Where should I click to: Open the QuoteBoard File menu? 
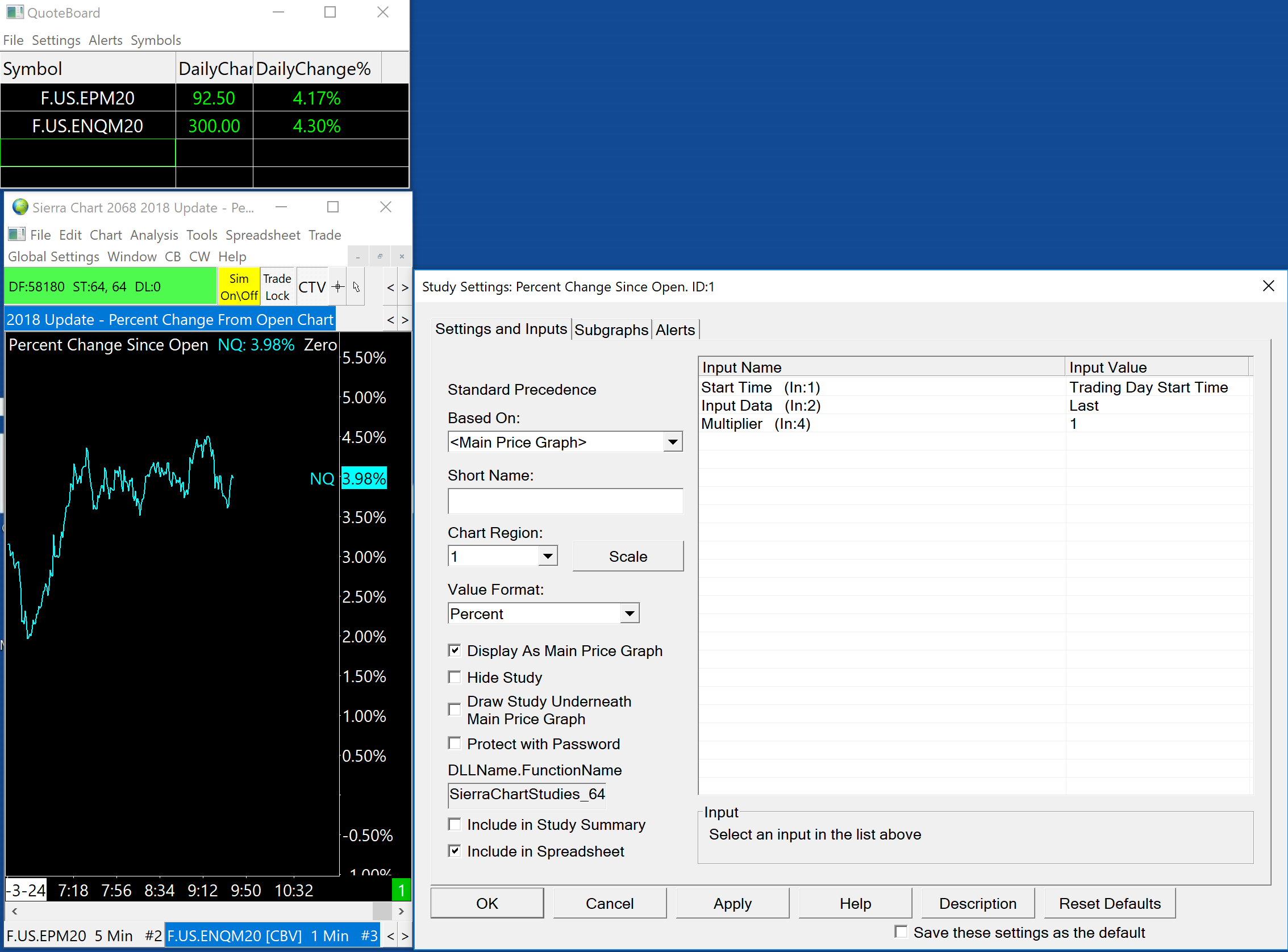pyautogui.click(x=13, y=40)
